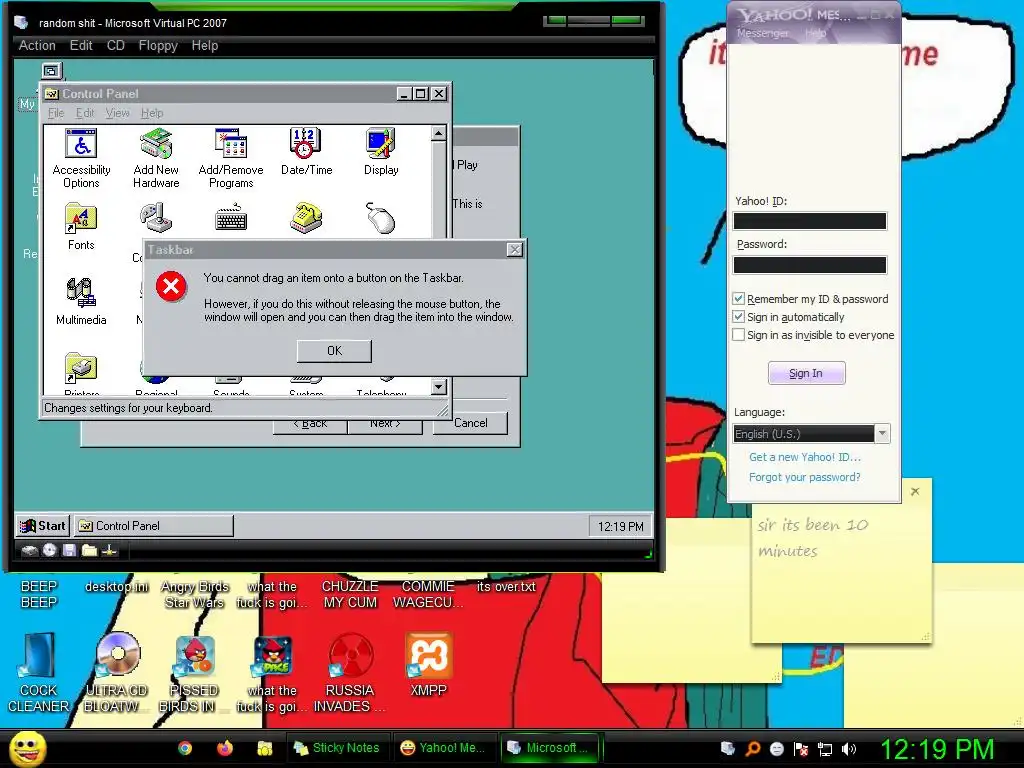
Task: Click the hard disk icon in Virtual PC status bar
Action: pyautogui.click(x=29, y=551)
